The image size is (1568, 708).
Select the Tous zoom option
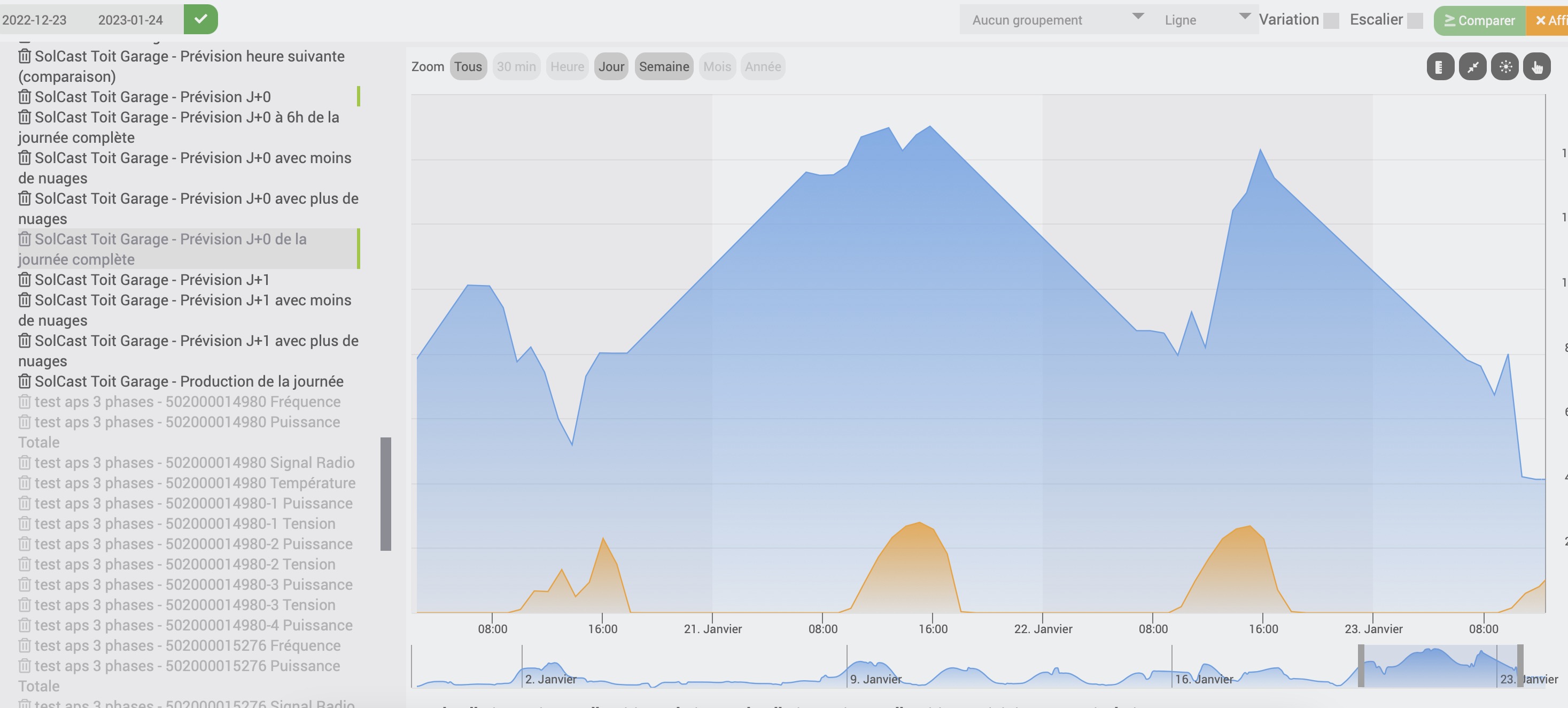[468, 66]
